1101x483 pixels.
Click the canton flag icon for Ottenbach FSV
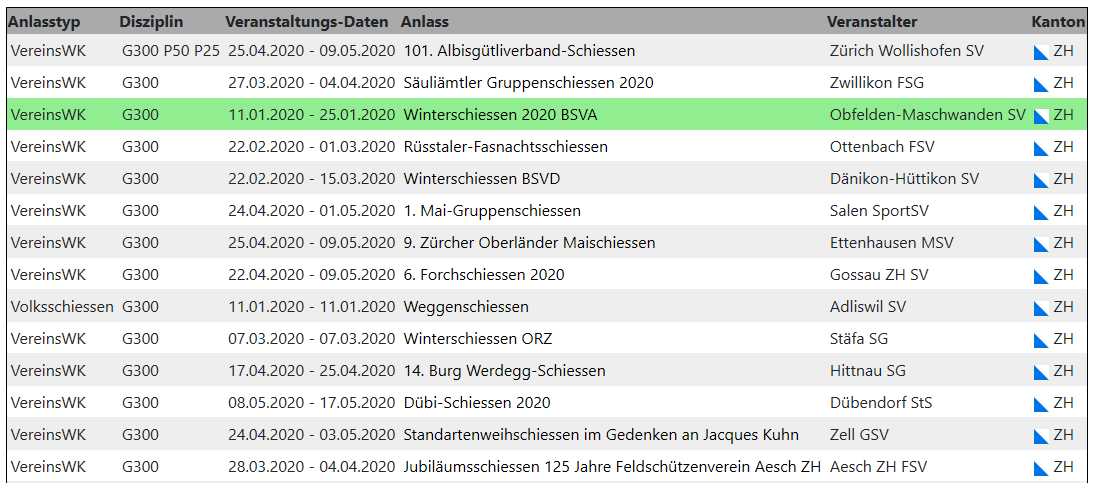click(1041, 148)
